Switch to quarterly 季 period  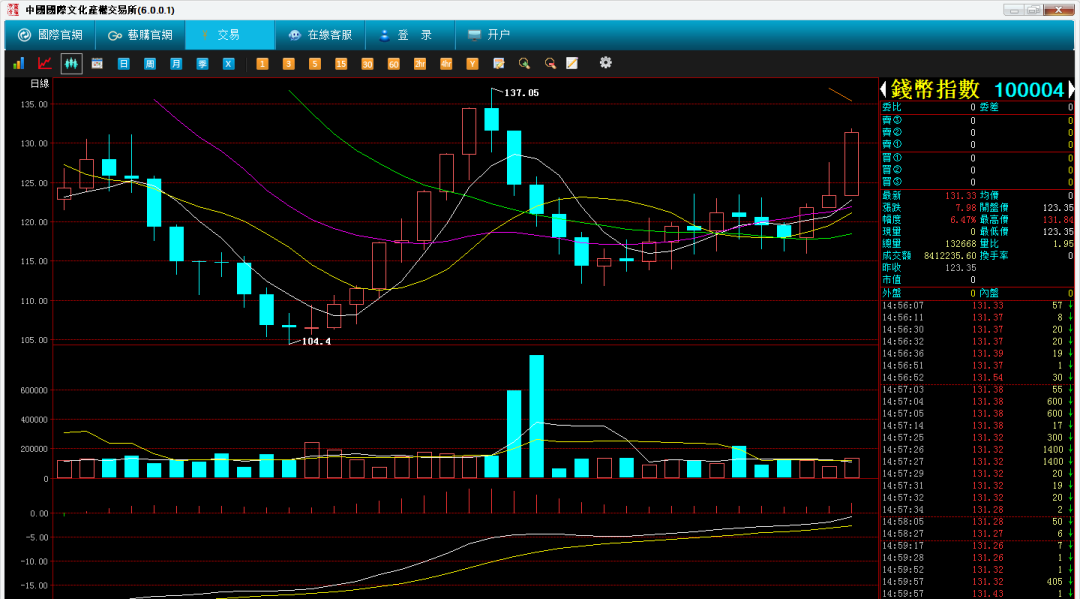click(202, 63)
